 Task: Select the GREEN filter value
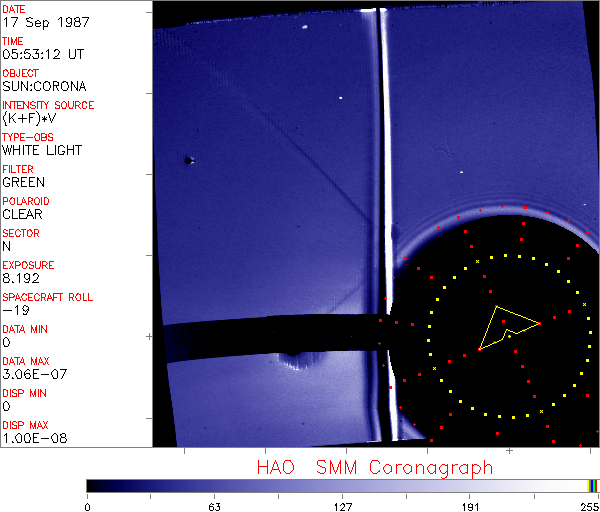click(x=23, y=182)
